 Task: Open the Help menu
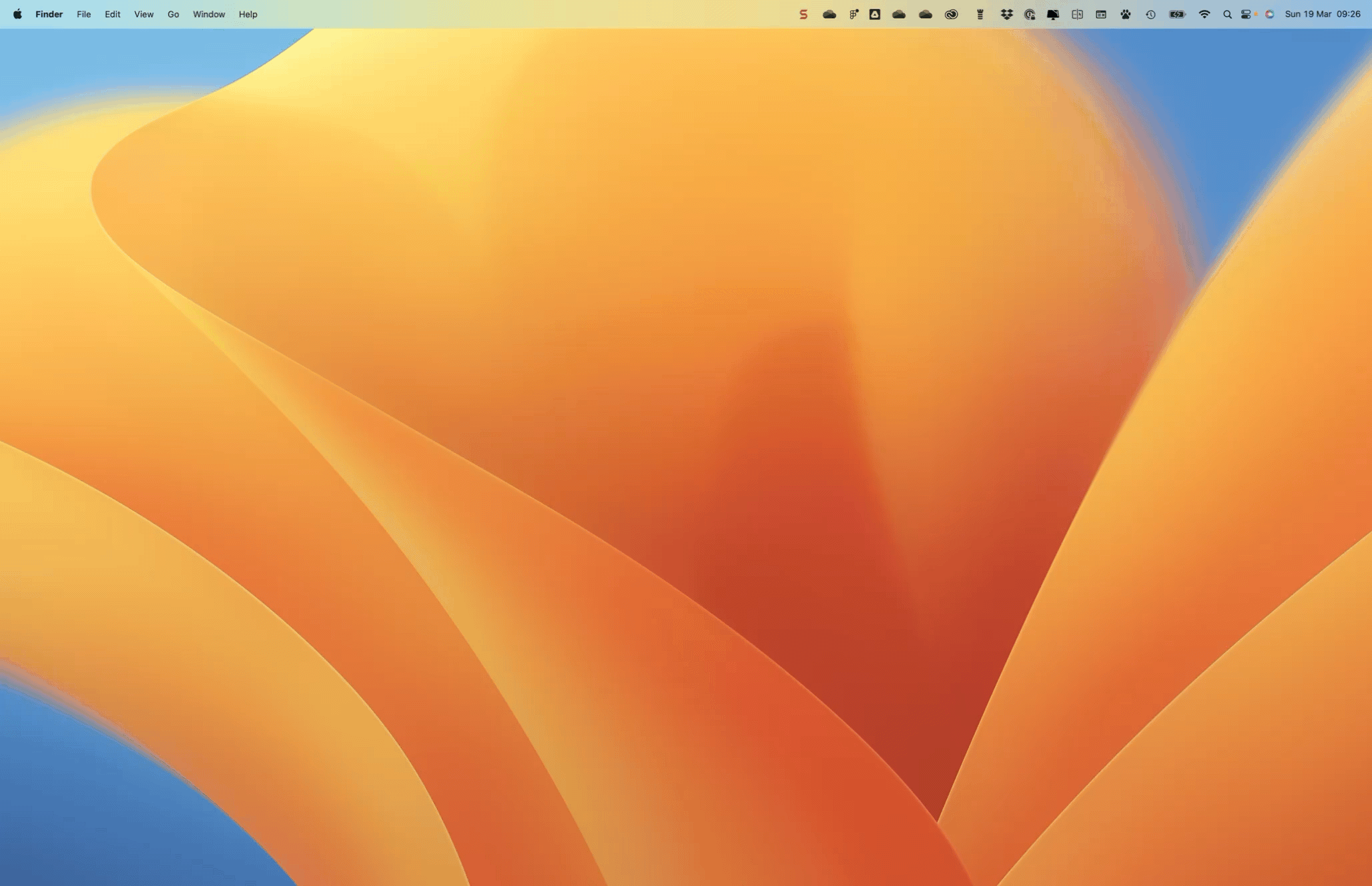(x=248, y=14)
